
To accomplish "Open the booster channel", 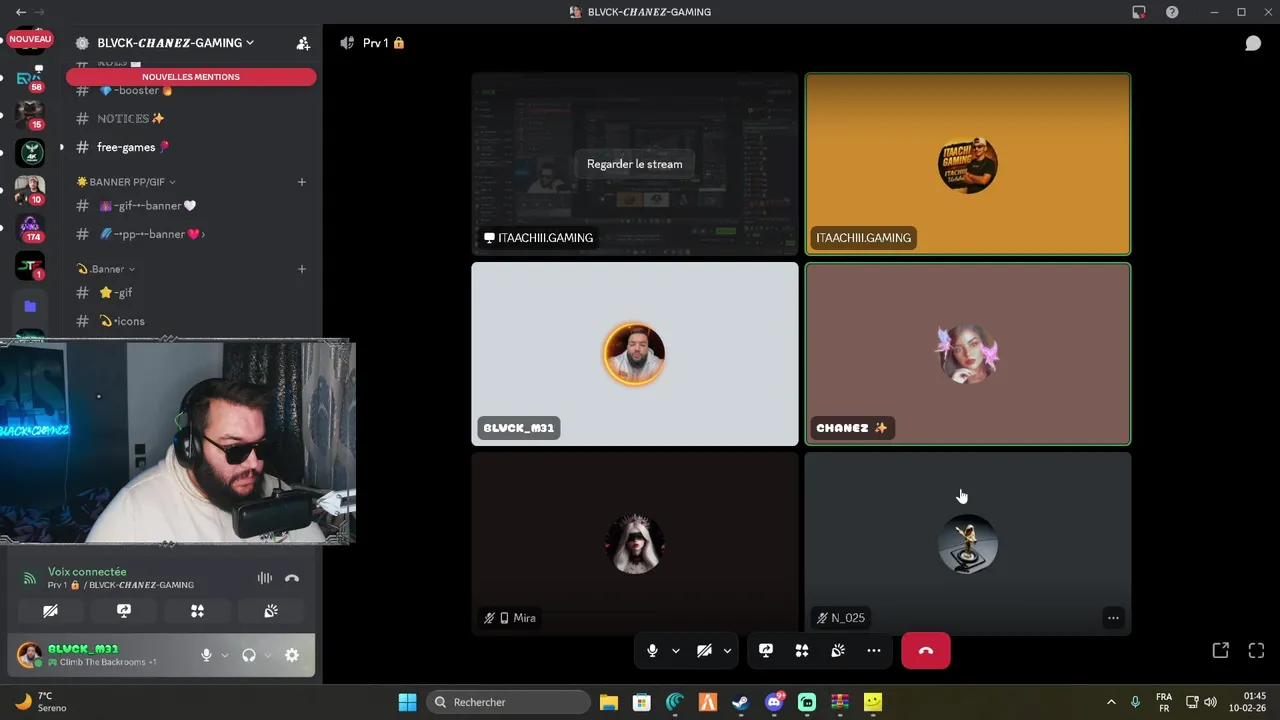I will 136,90.
